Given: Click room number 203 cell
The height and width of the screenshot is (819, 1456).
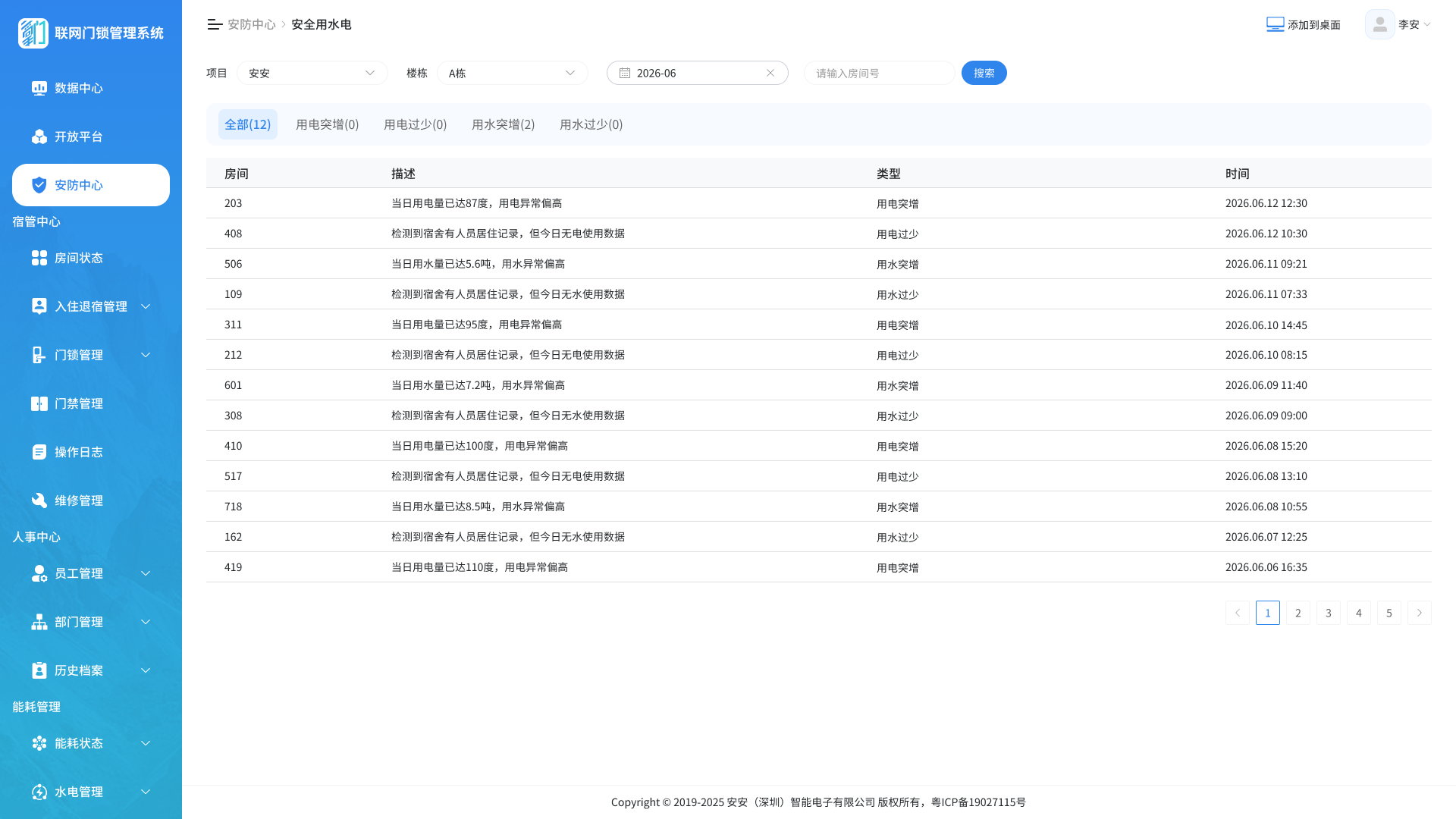Looking at the screenshot, I should [x=234, y=203].
